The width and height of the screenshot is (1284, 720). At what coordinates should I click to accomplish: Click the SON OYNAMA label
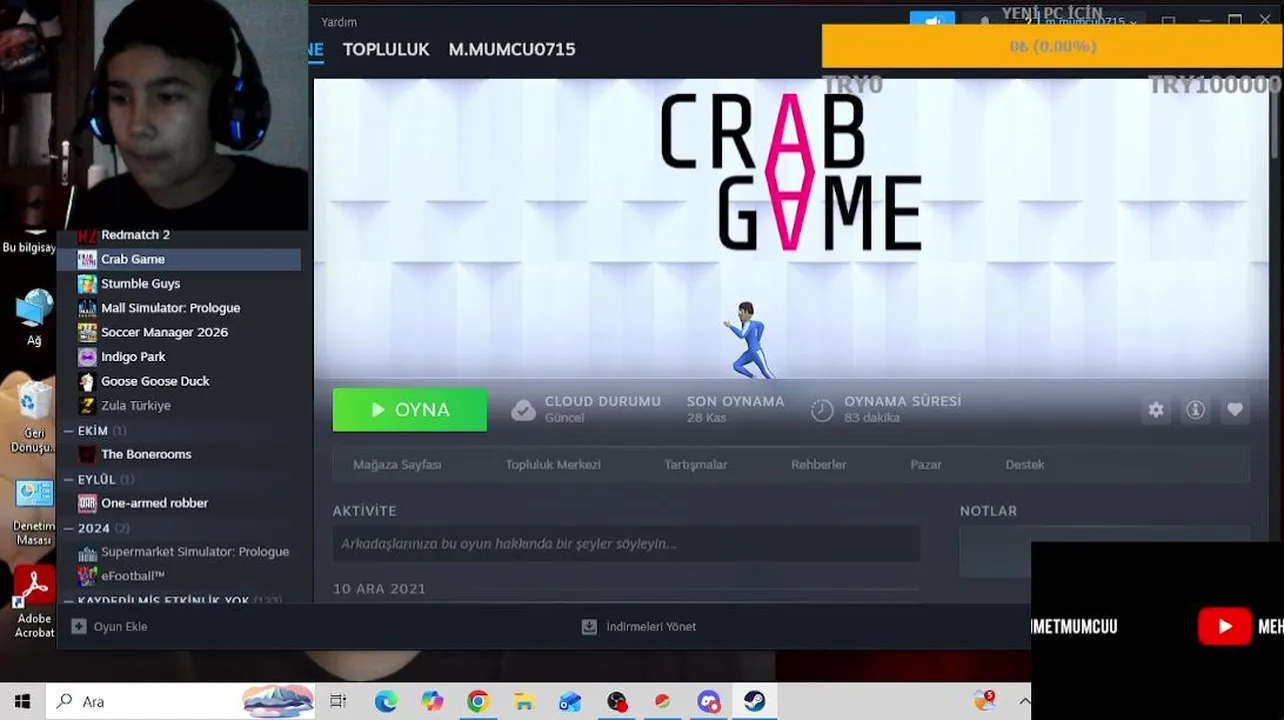pyautogui.click(x=735, y=401)
